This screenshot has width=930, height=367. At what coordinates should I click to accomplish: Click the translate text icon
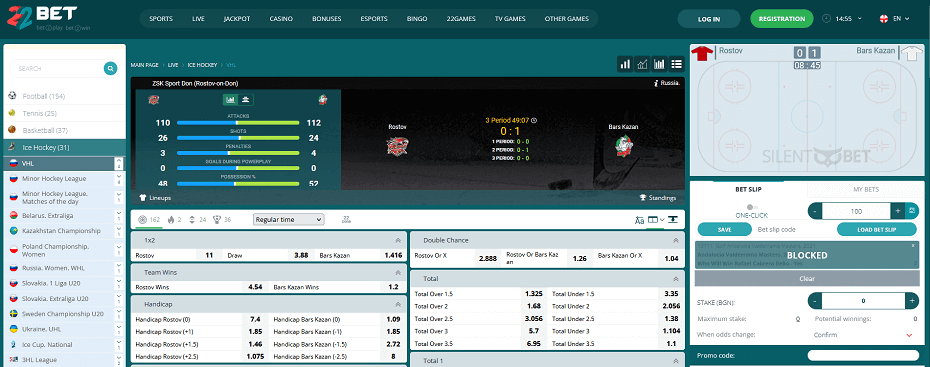[x=639, y=220]
